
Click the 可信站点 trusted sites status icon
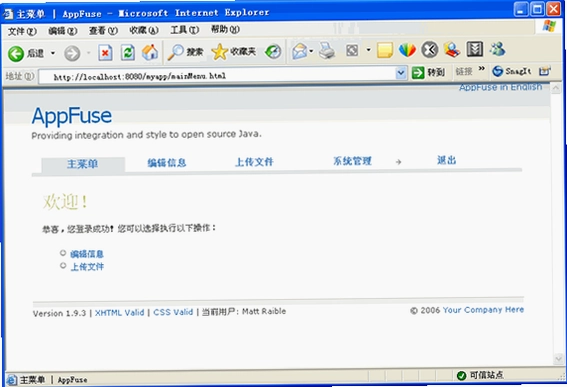coord(461,376)
